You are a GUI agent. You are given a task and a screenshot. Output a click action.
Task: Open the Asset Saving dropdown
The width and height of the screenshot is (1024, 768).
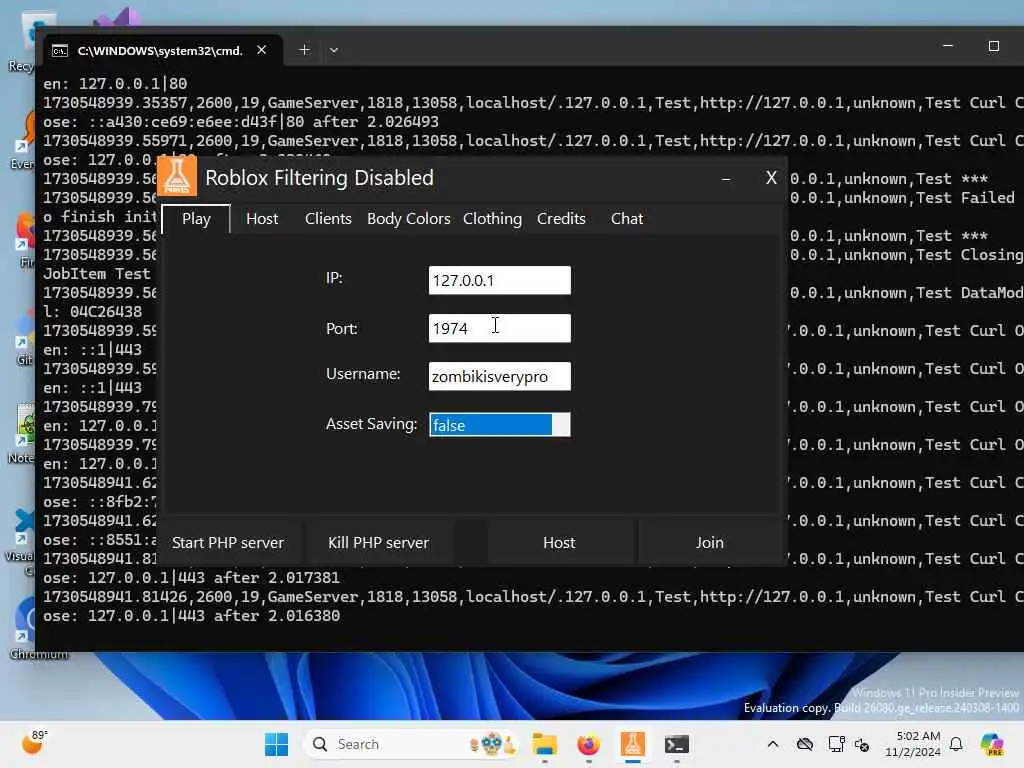500,424
